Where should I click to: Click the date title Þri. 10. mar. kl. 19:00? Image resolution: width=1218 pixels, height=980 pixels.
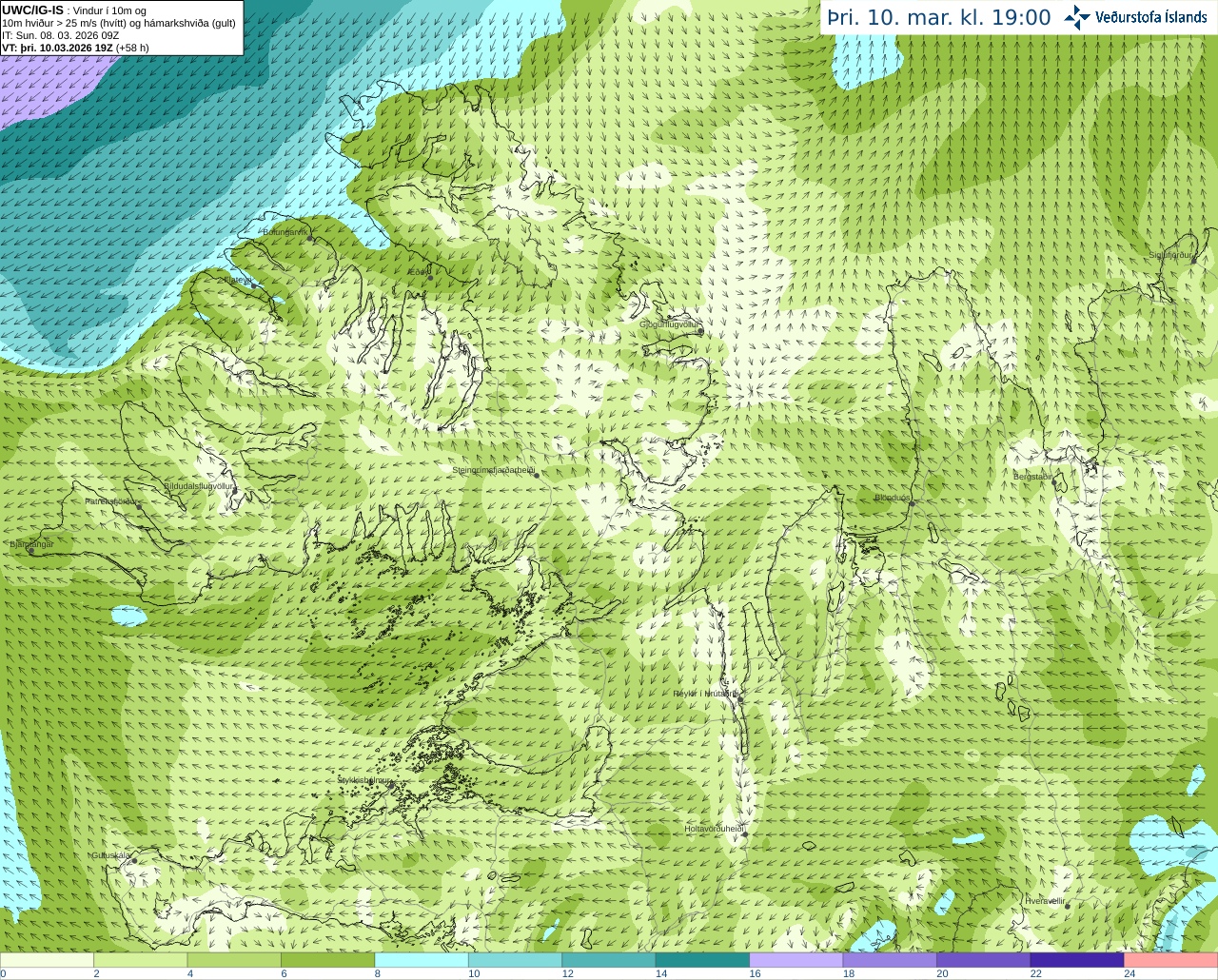[939, 17]
